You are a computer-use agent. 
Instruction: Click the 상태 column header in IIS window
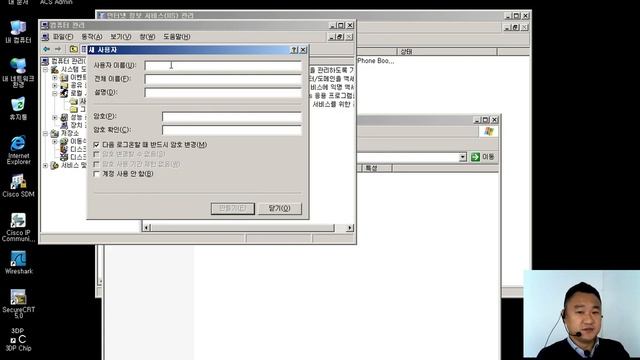pyautogui.click(x=447, y=52)
